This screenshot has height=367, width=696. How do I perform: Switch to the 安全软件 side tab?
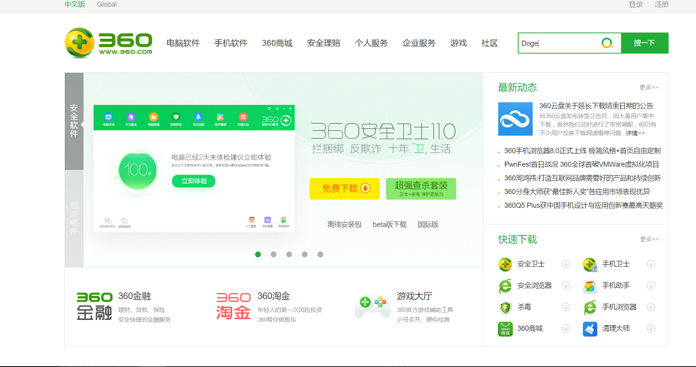(x=74, y=121)
